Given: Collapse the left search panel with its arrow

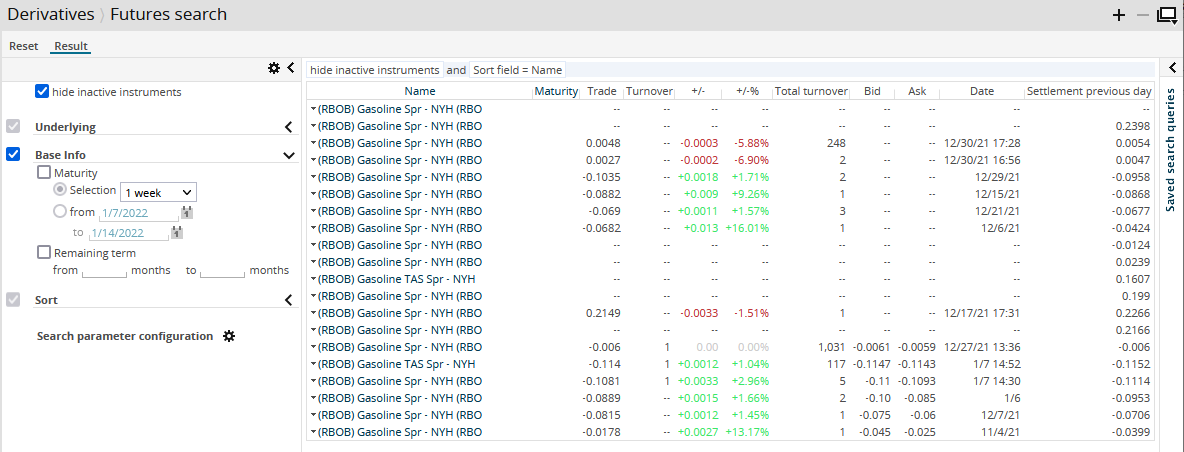Looking at the screenshot, I should coord(290,68).
